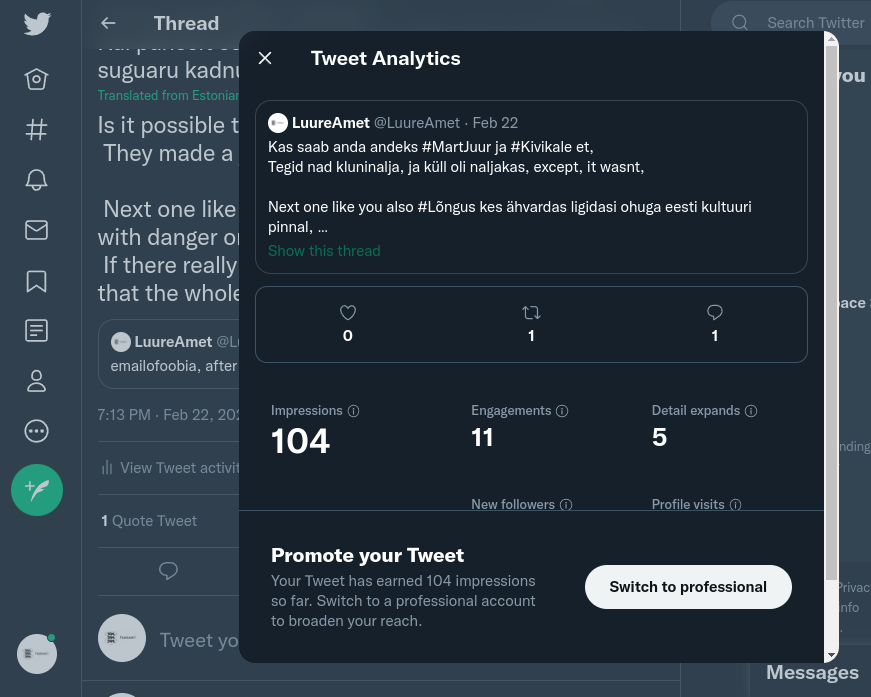Click Switch to professional button
871x697 pixels.
[688, 587]
